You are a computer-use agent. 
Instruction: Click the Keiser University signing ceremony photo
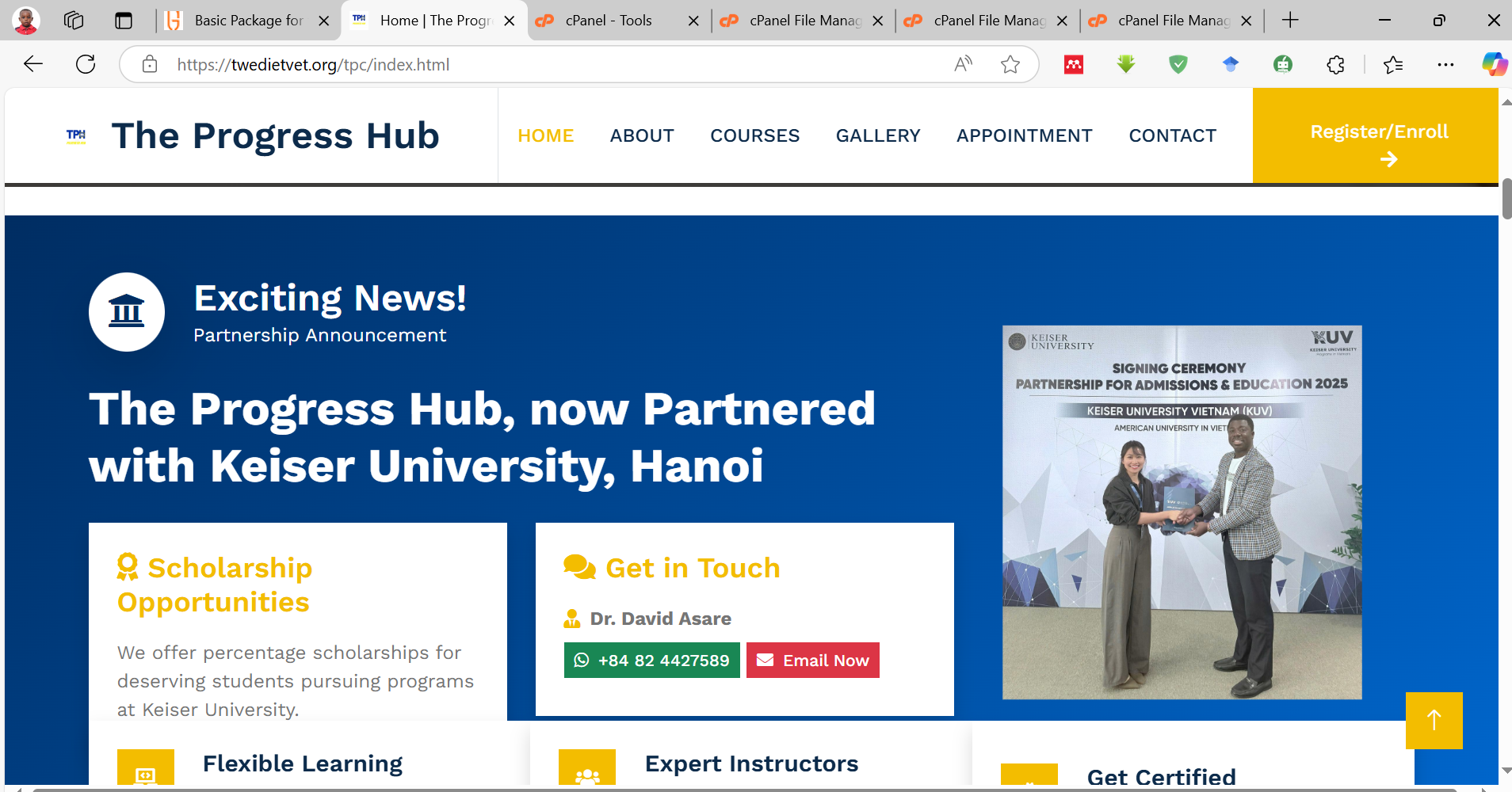click(1182, 512)
